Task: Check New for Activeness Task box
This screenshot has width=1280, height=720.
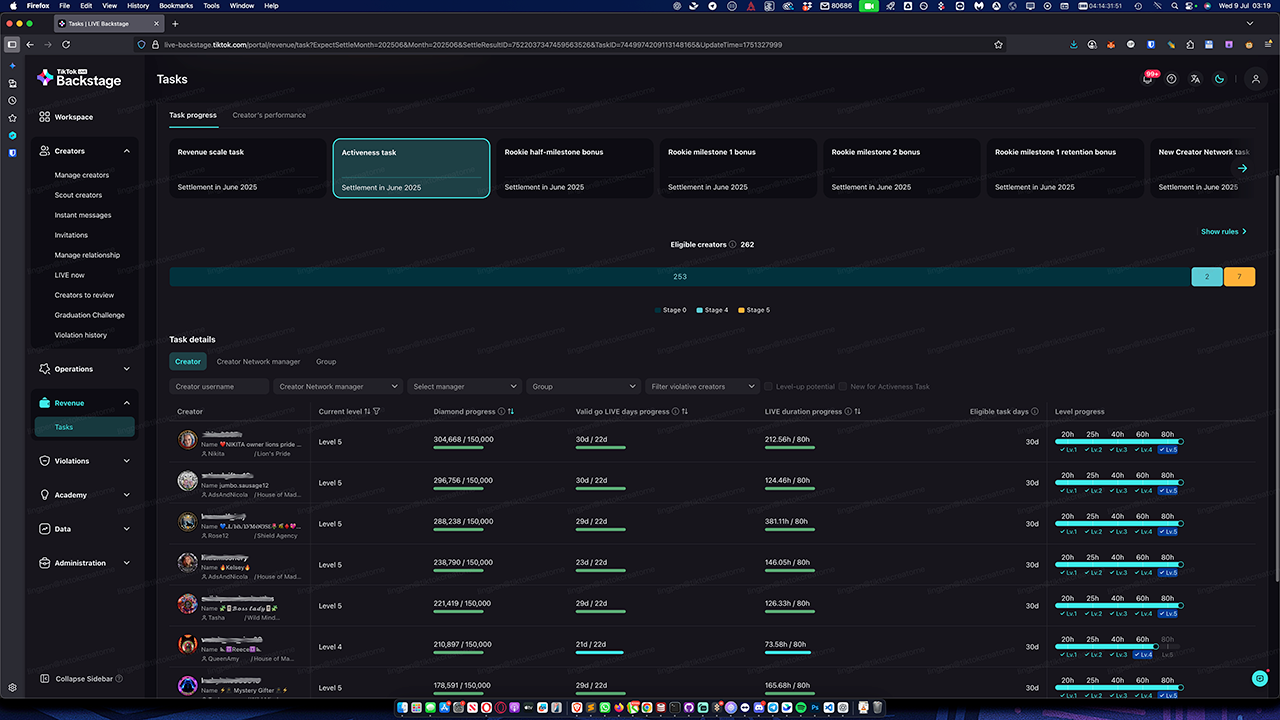Action: point(843,387)
